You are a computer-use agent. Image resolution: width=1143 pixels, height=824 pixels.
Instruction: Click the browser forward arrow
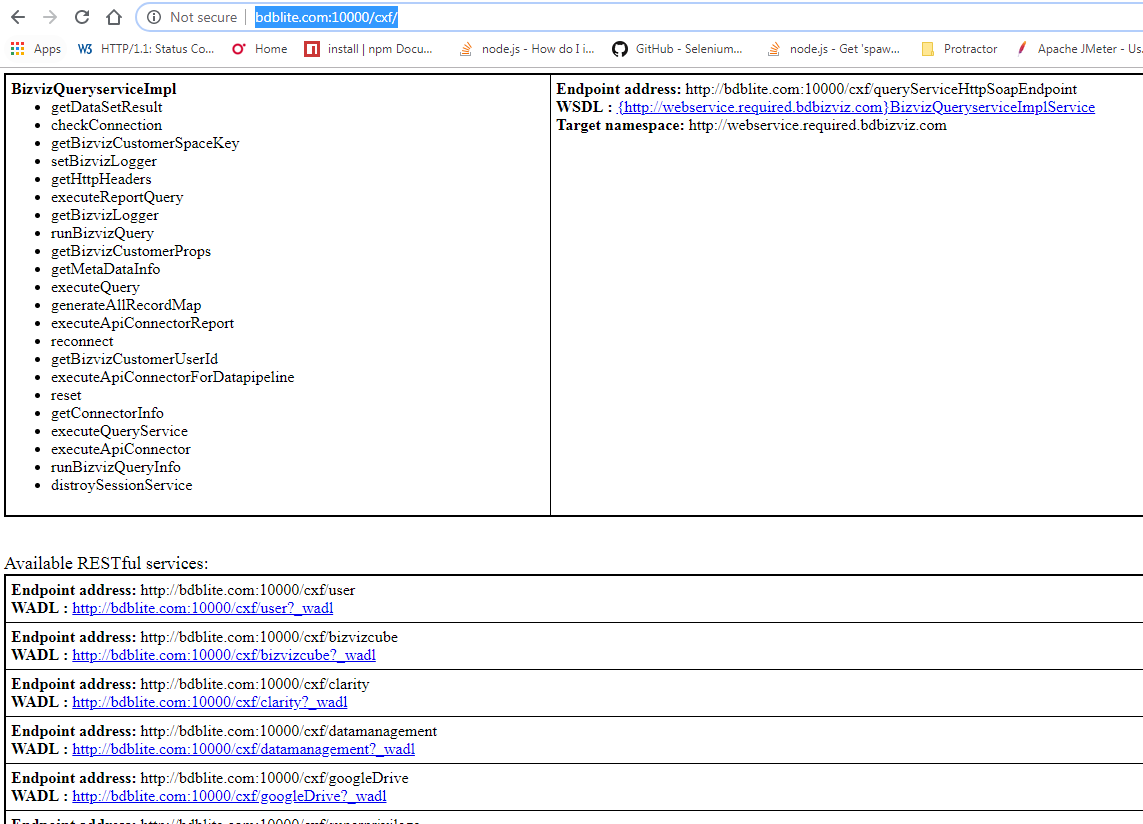click(50, 17)
